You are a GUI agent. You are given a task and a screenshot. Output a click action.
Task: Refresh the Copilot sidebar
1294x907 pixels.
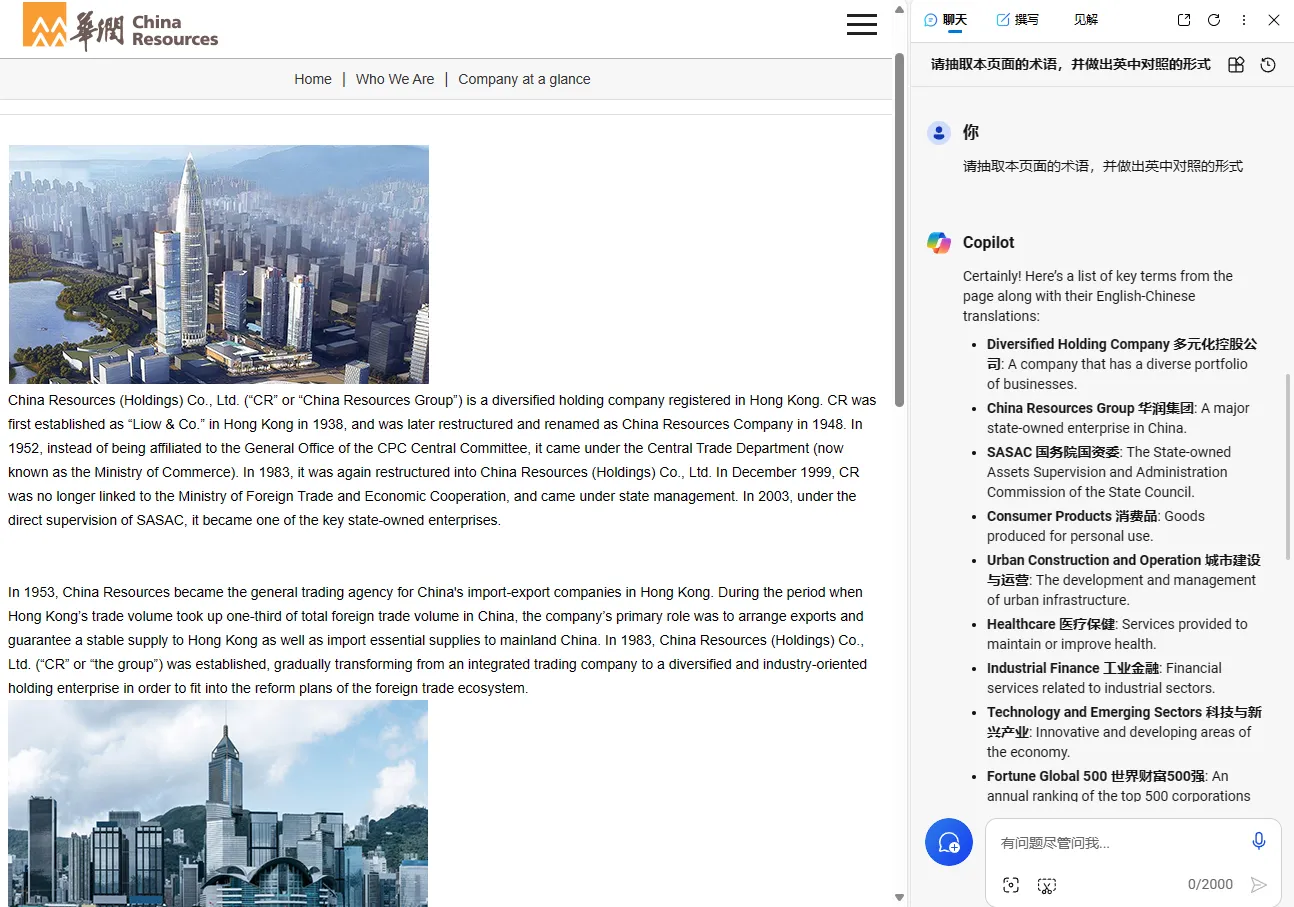coord(1214,20)
